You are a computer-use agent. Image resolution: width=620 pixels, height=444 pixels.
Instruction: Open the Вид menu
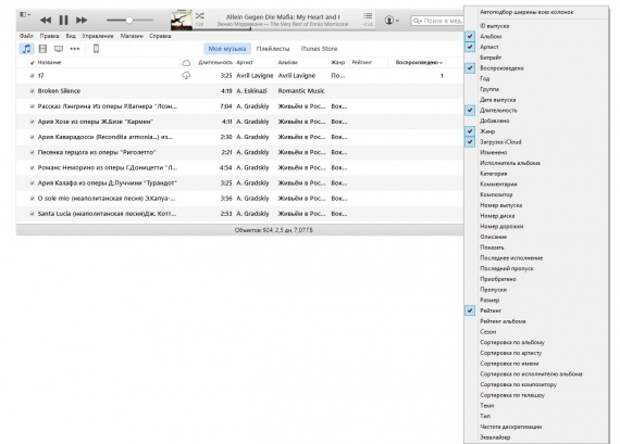(x=71, y=36)
